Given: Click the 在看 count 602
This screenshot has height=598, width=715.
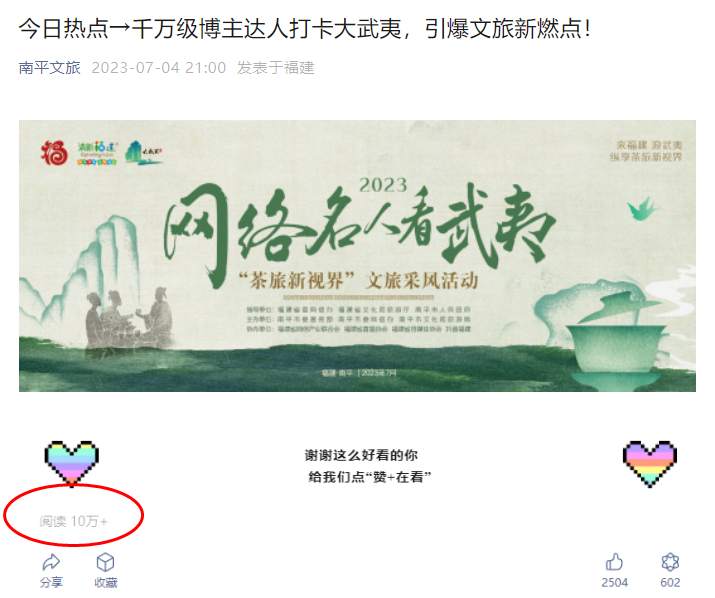Looking at the screenshot, I should (670, 582).
